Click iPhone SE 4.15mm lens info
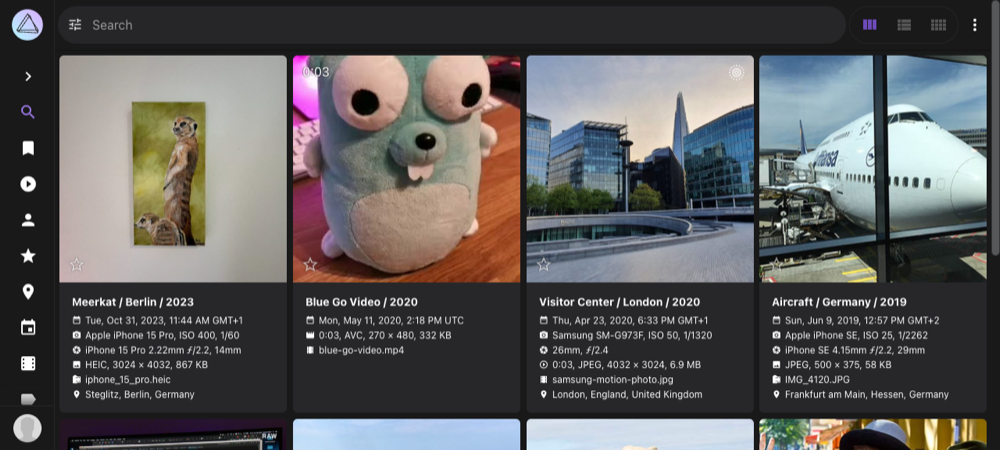1000x450 pixels. pos(855,350)
